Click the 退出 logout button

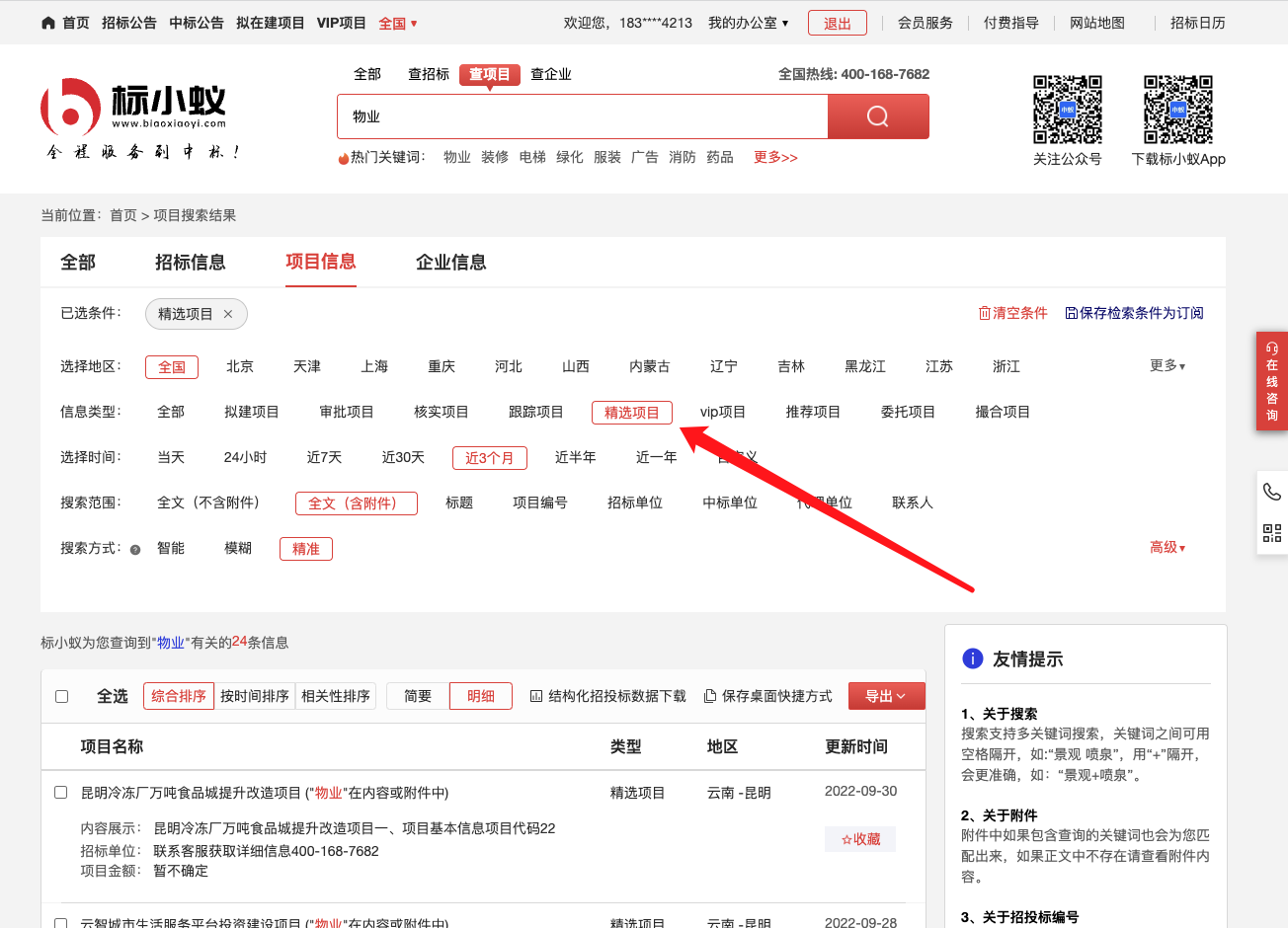[837, 23]
